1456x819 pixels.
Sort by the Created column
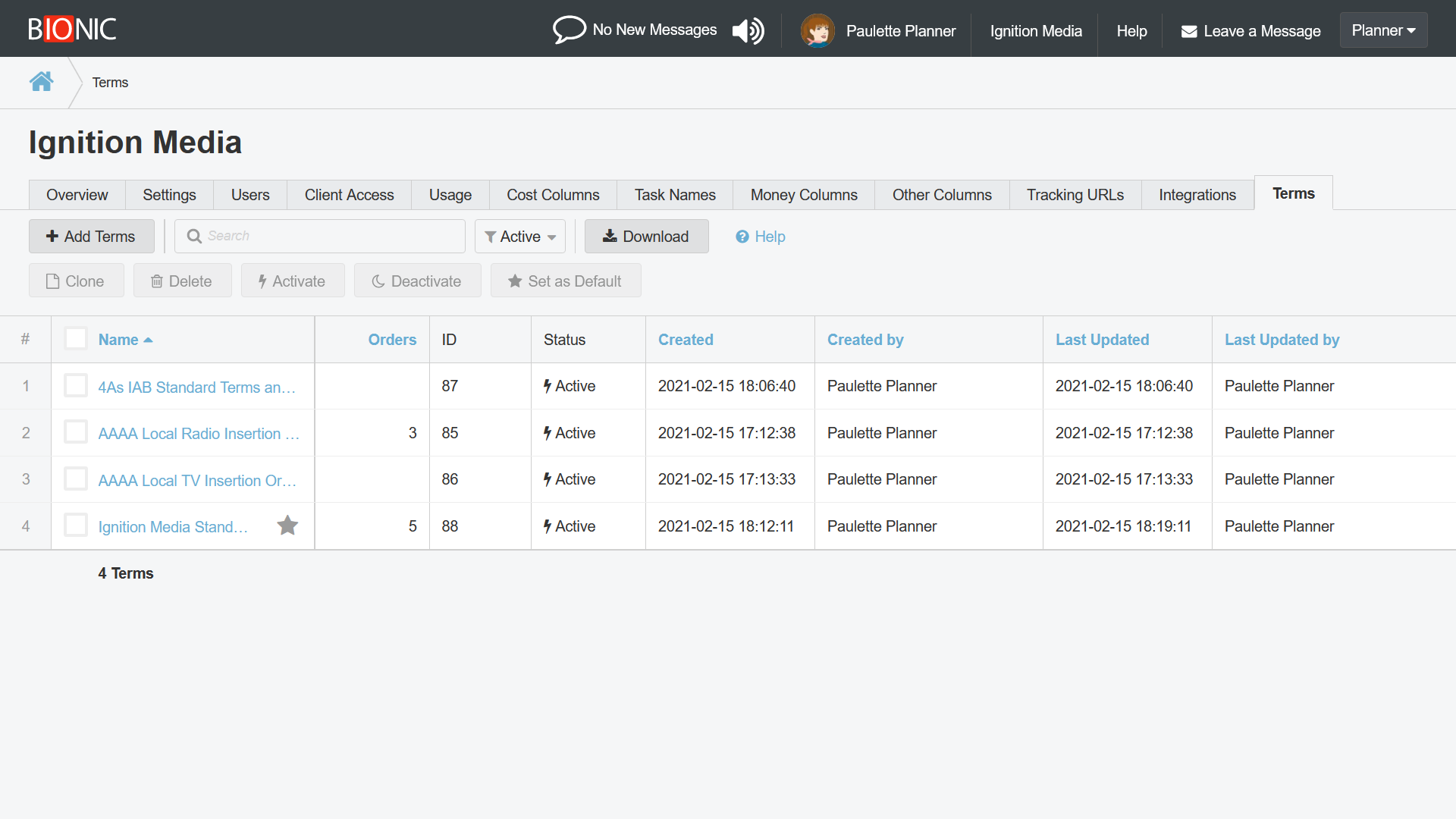coord(686,340)
